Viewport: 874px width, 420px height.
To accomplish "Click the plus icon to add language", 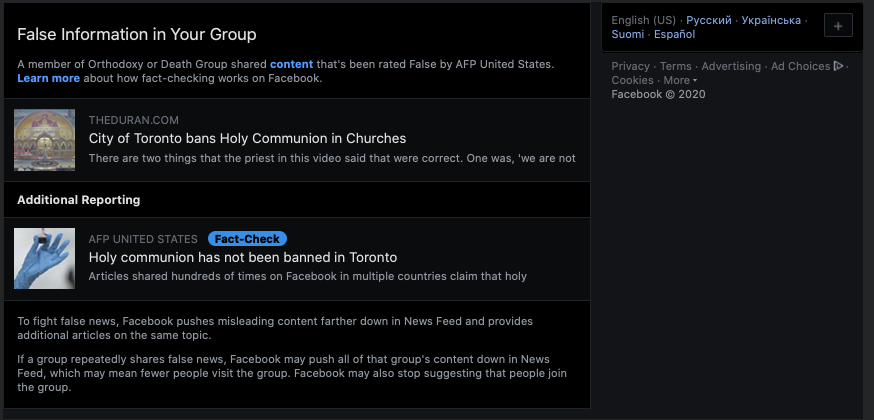I will 838,26.
